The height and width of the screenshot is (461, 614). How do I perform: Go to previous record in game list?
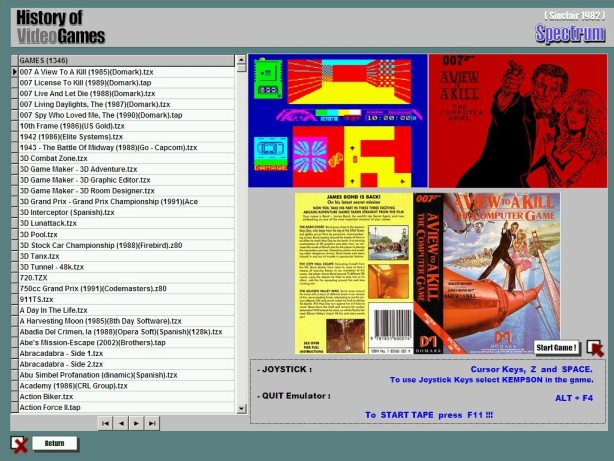coord(121,423)
